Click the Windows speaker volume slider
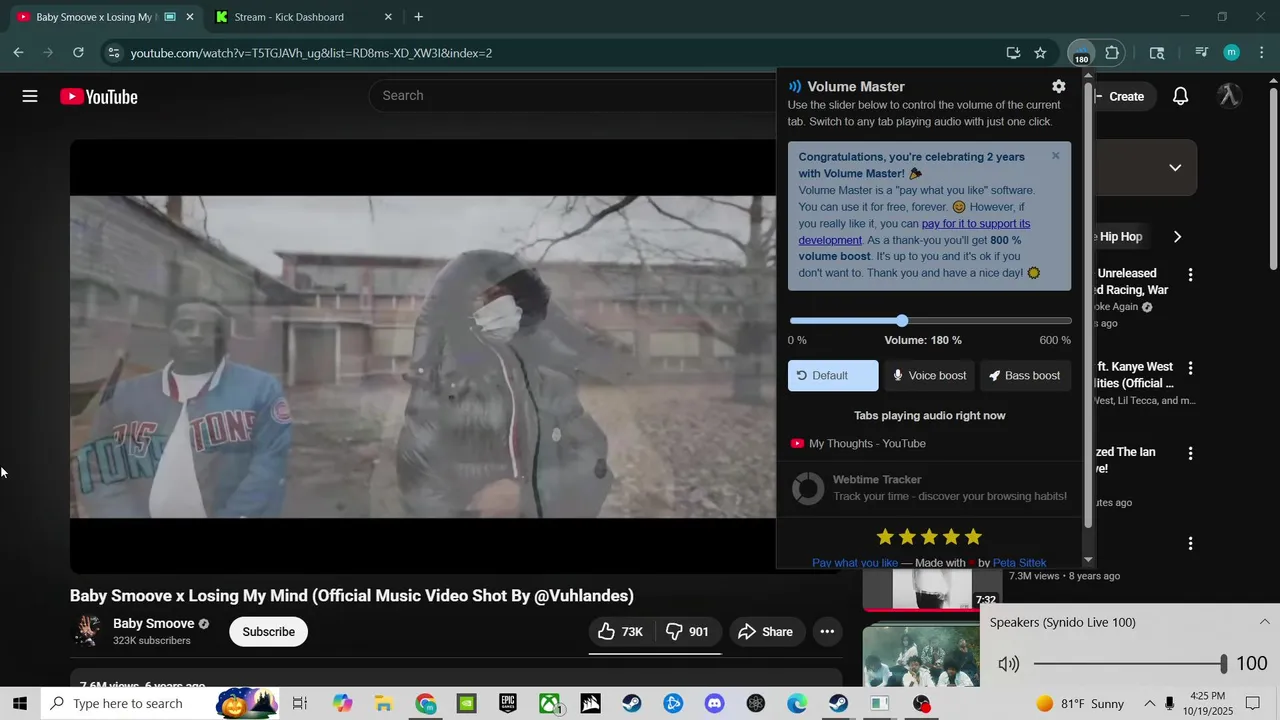Viewport: 1280px width, 720px height. tap(1129, 664)
